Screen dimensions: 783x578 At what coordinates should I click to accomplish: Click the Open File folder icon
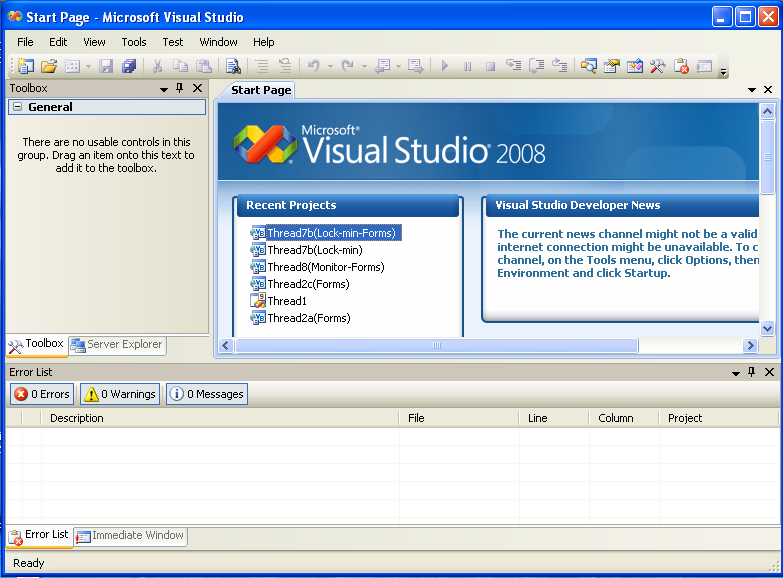49,66
